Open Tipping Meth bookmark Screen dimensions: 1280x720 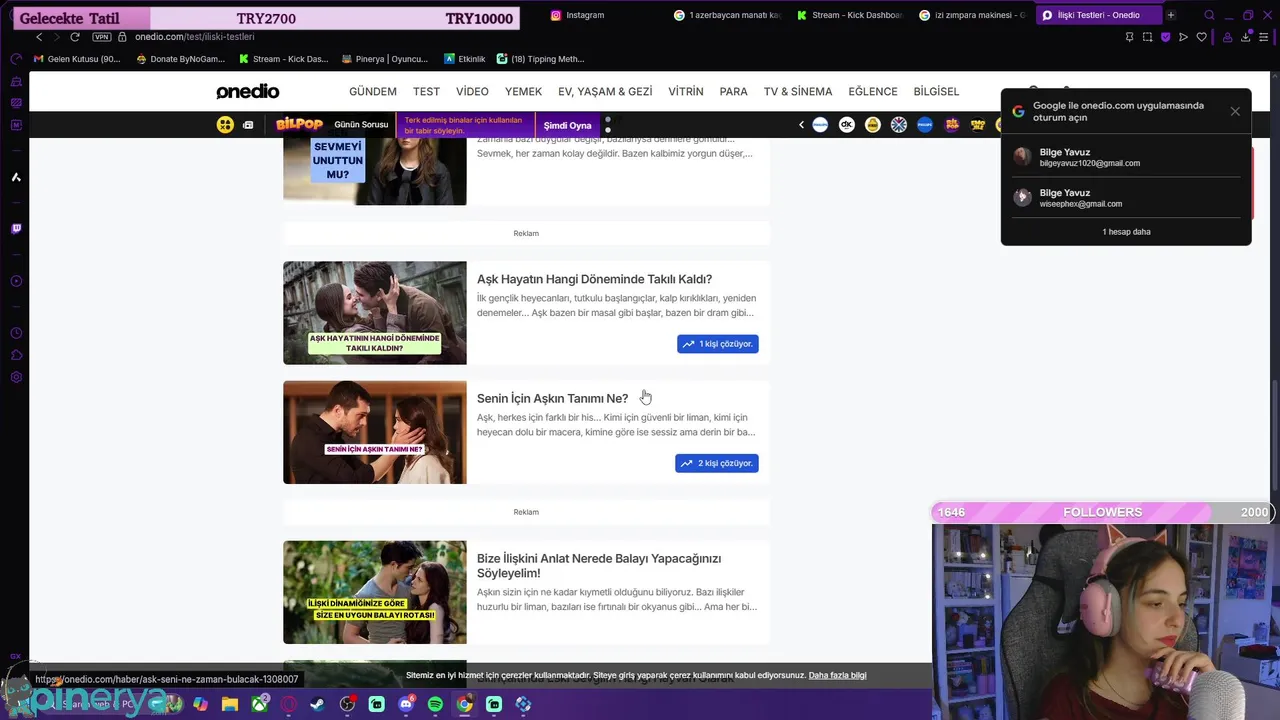tap(540, 59)
